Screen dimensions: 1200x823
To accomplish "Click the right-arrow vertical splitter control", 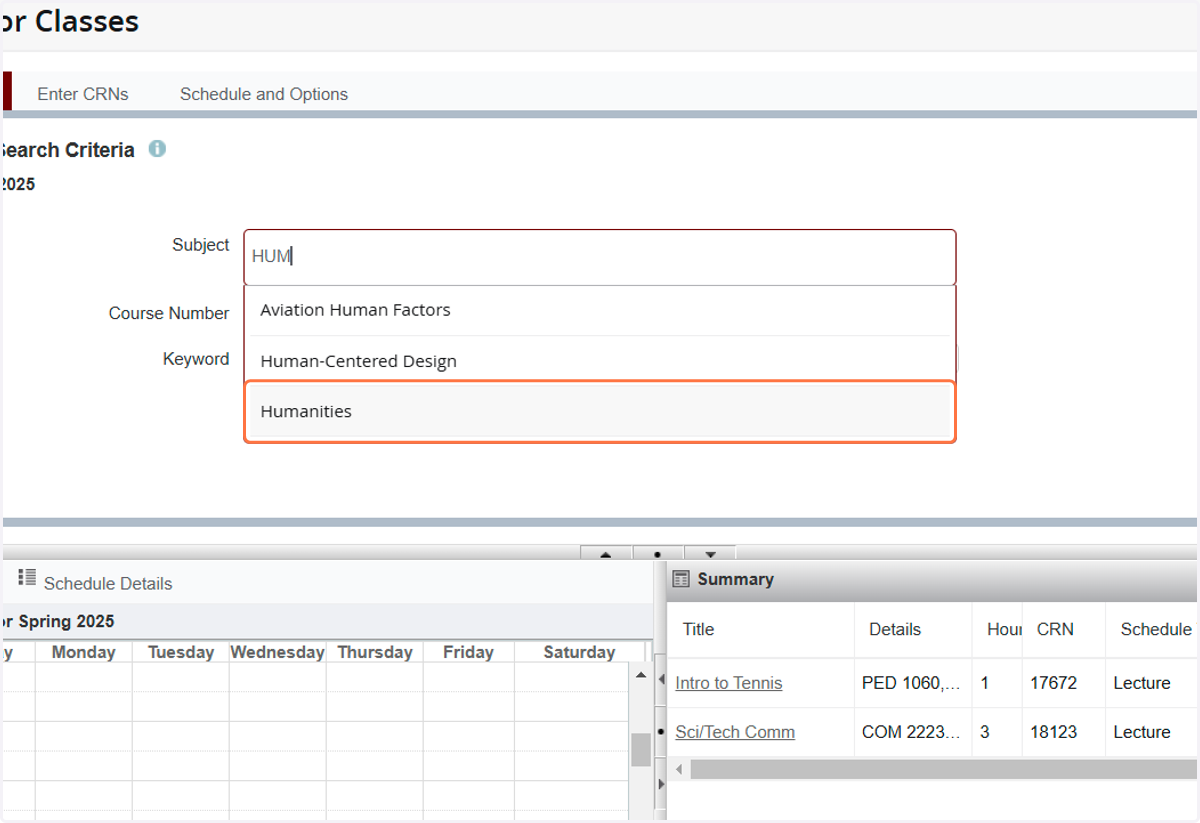I will point(660,784).
